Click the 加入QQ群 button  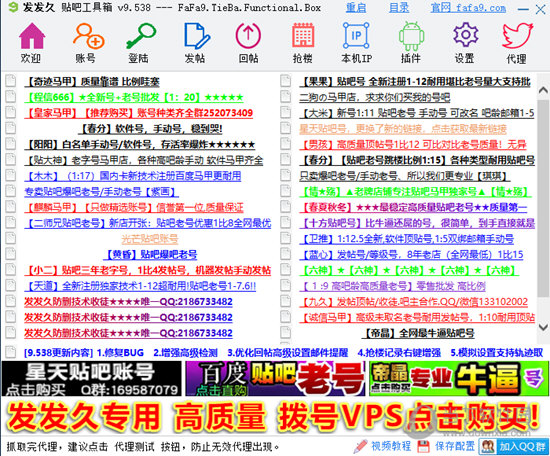click(x=514, y=447)
